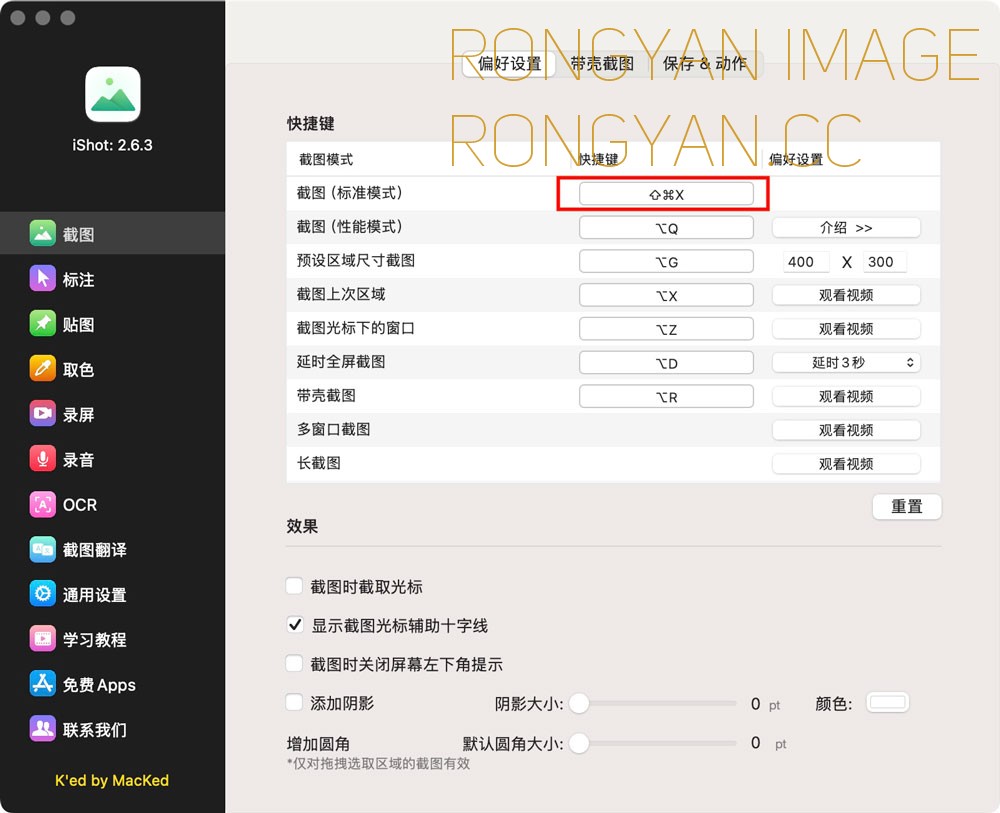Open the 标注 annotation sidebar icon
Screen dimensions: 1000x813
point(43,279)
